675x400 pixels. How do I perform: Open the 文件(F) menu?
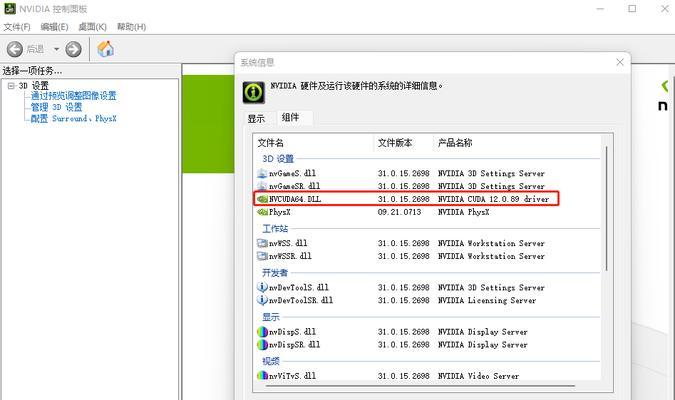17,27
